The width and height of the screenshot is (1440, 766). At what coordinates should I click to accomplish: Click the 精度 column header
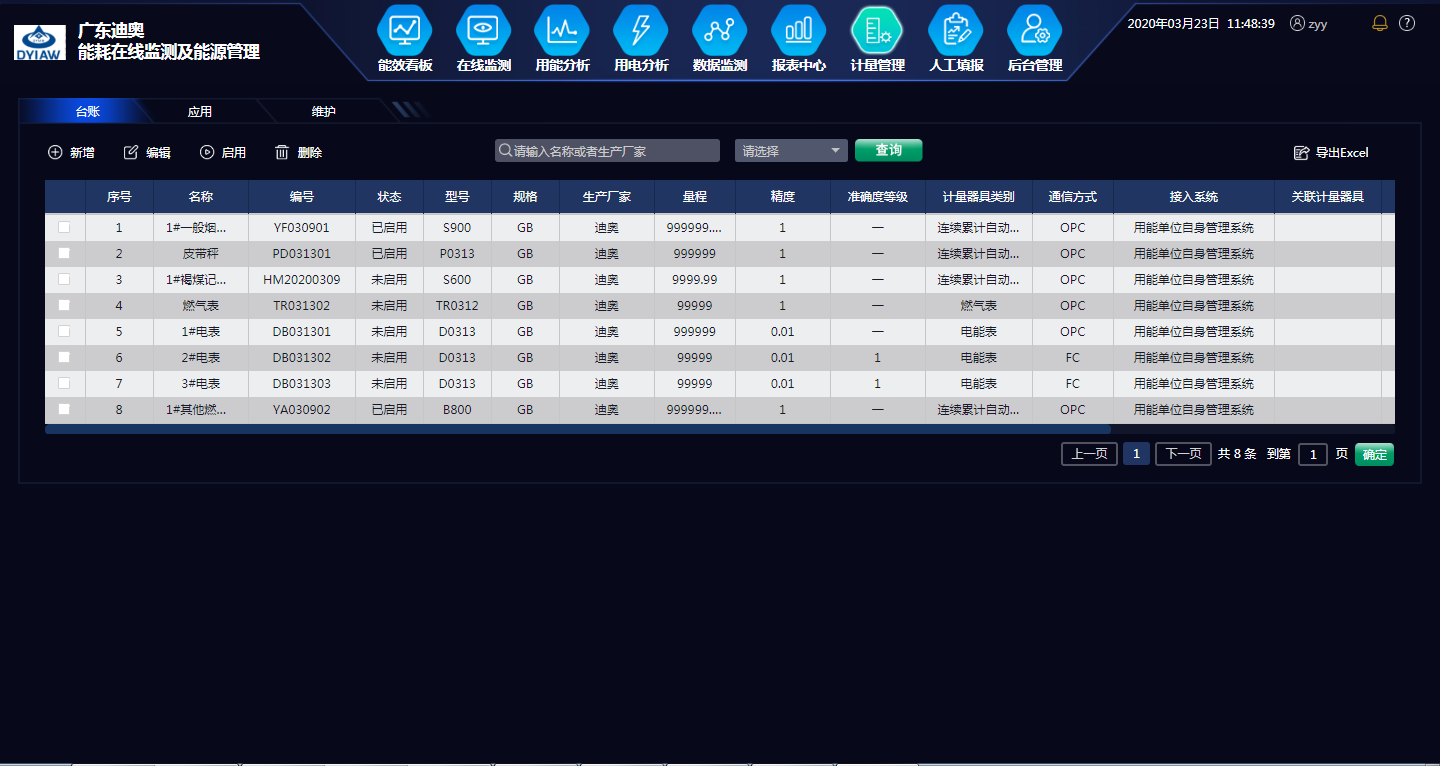(x=783, y=197)
